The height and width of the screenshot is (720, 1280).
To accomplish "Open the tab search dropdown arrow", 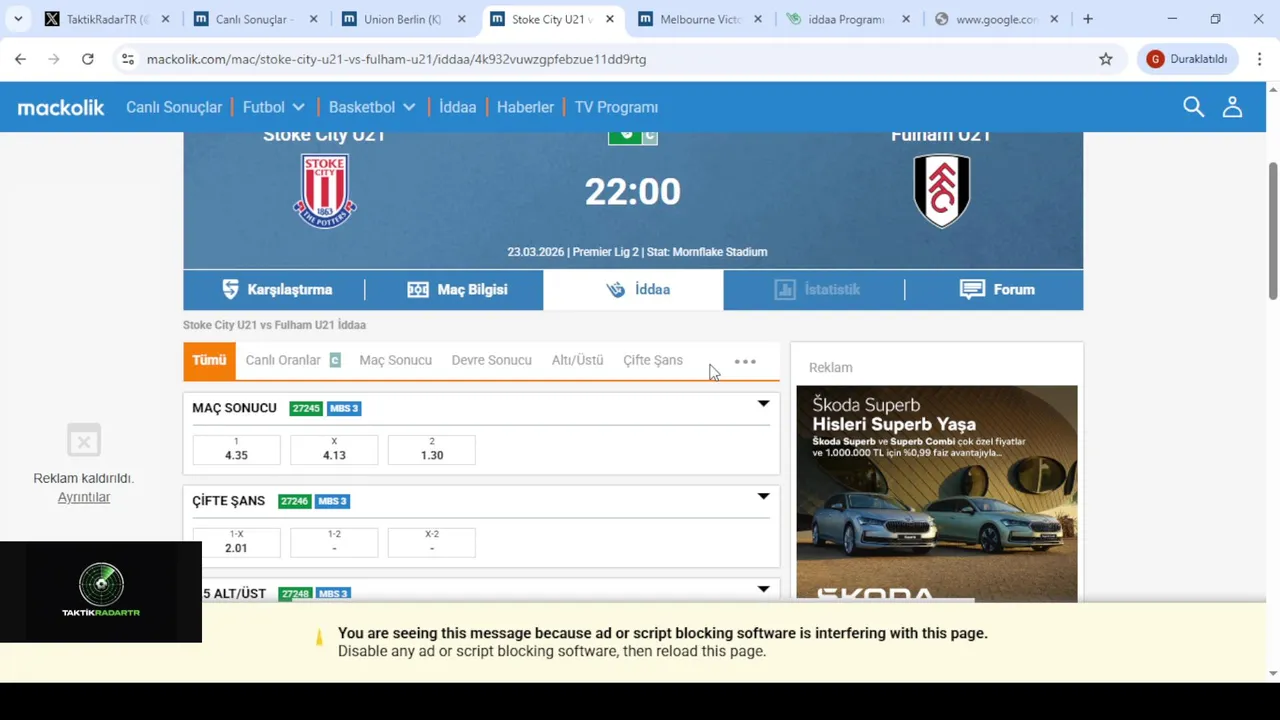I will click(x=18, y=19).
